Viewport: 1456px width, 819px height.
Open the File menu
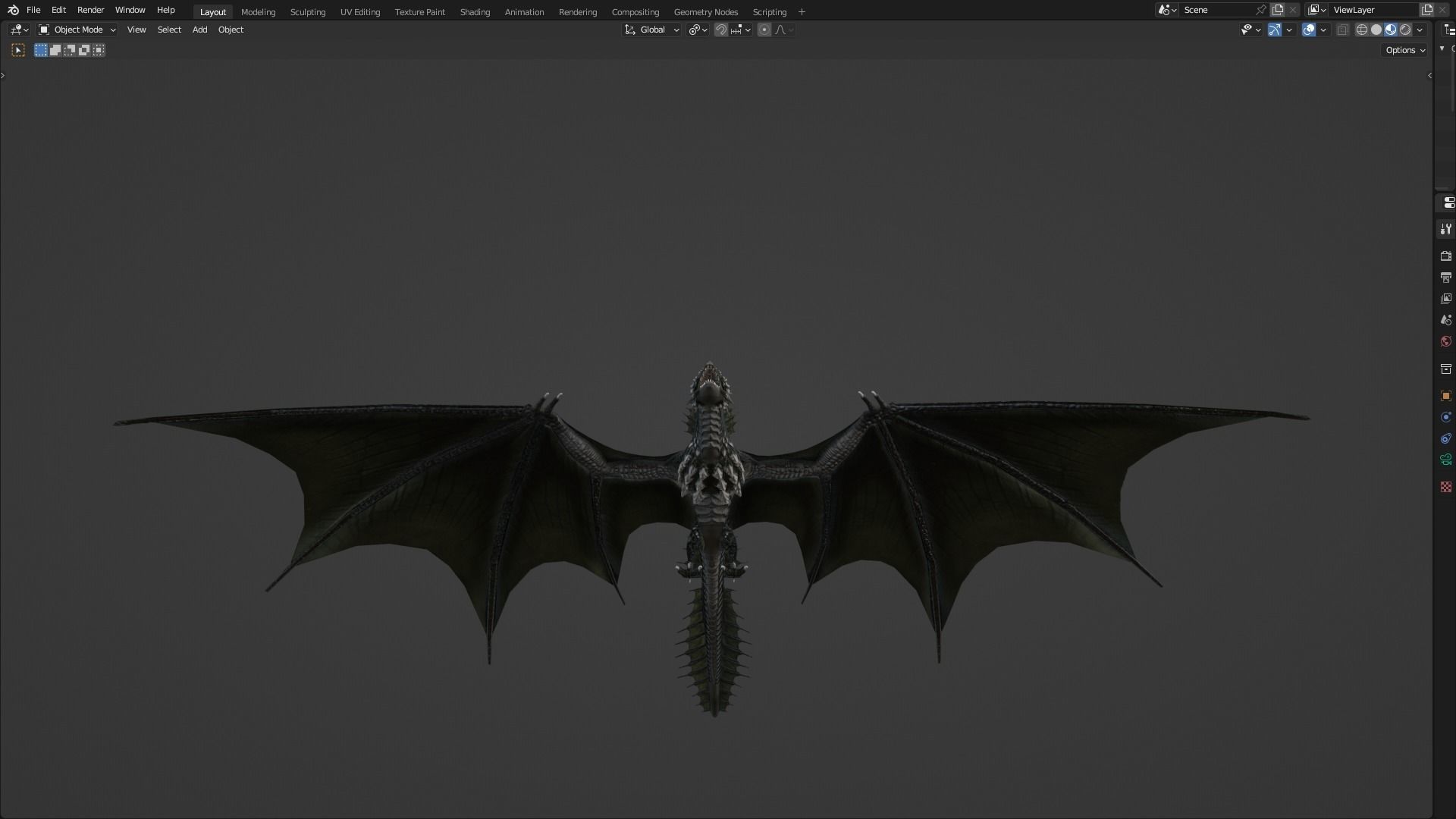point(33,10)
